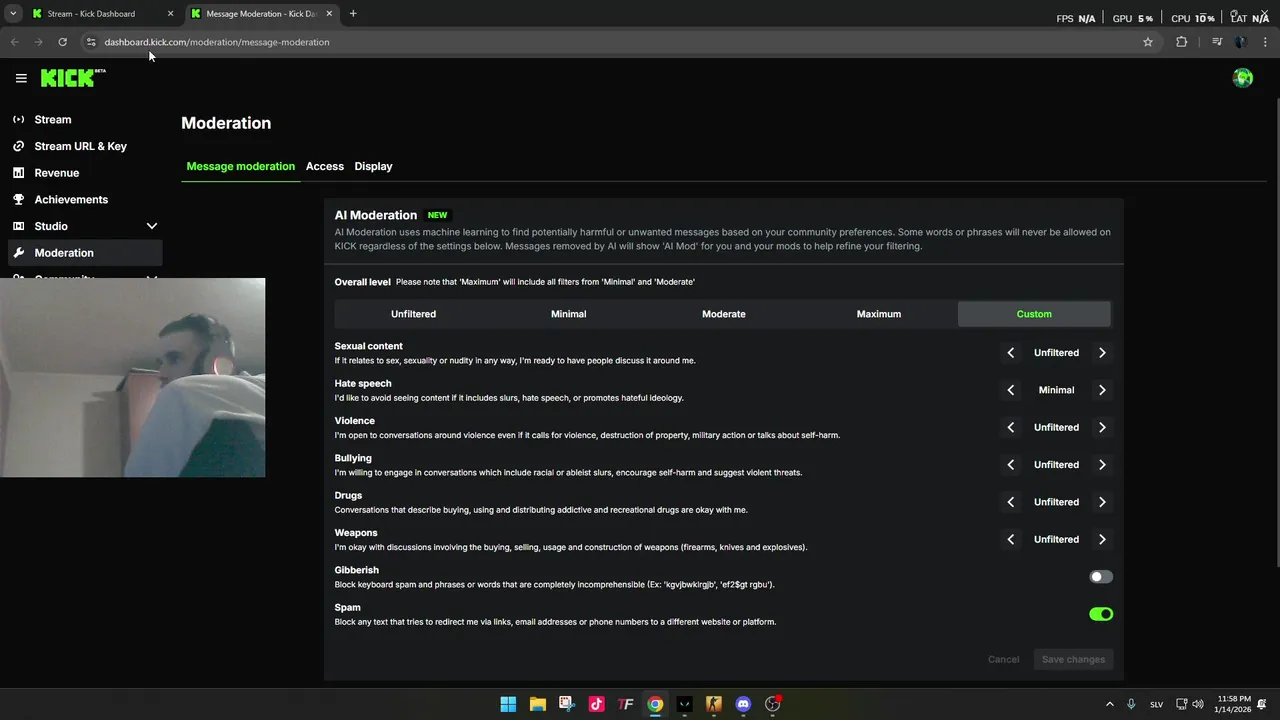Screen dimensions: 1280x720
Task: Open the tab search dropdown in Chrome
Action: click(13, 14)
